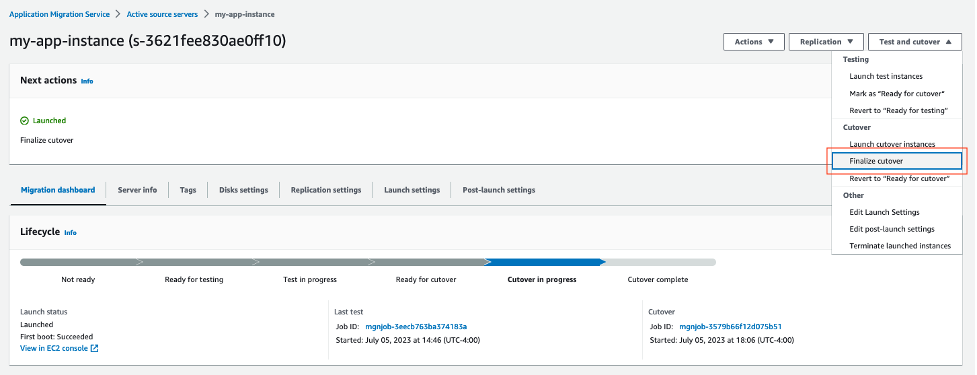
Task: Open cutover job mgnjob-3579b66f12d075b51
Action: click(x=730, y=326)
